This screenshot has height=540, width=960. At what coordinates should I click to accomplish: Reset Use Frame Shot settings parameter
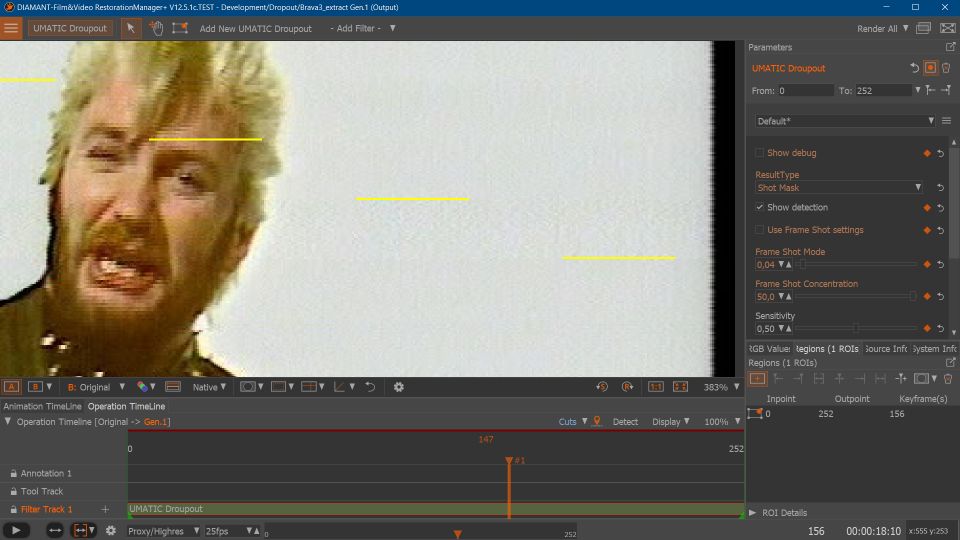coord(940,230)
